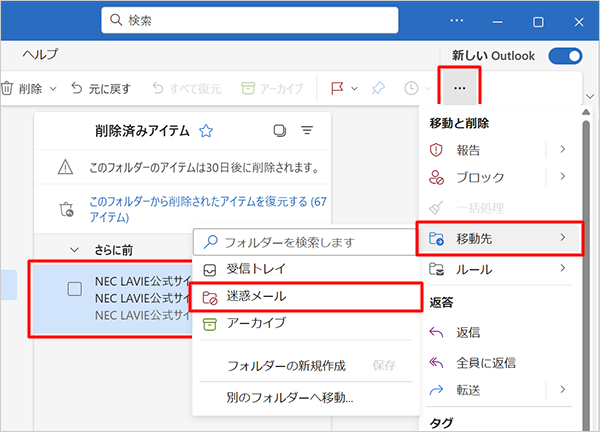Click the 移動先 folder icon

[x=436, y=238]
